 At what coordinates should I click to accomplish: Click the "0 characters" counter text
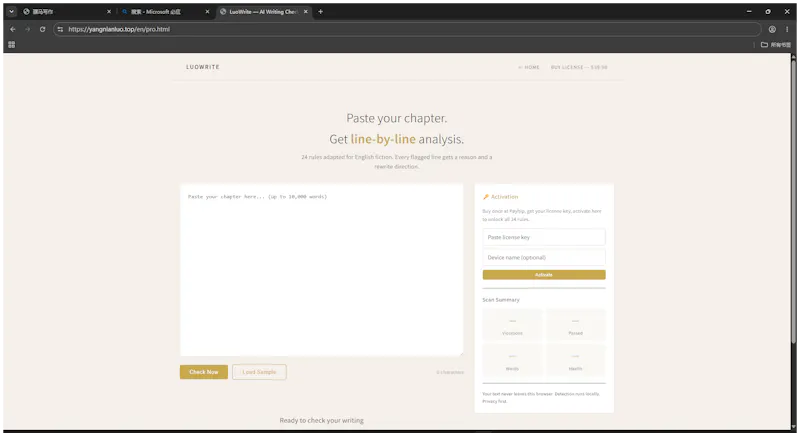pyautogui.click(x=450, y=372)
